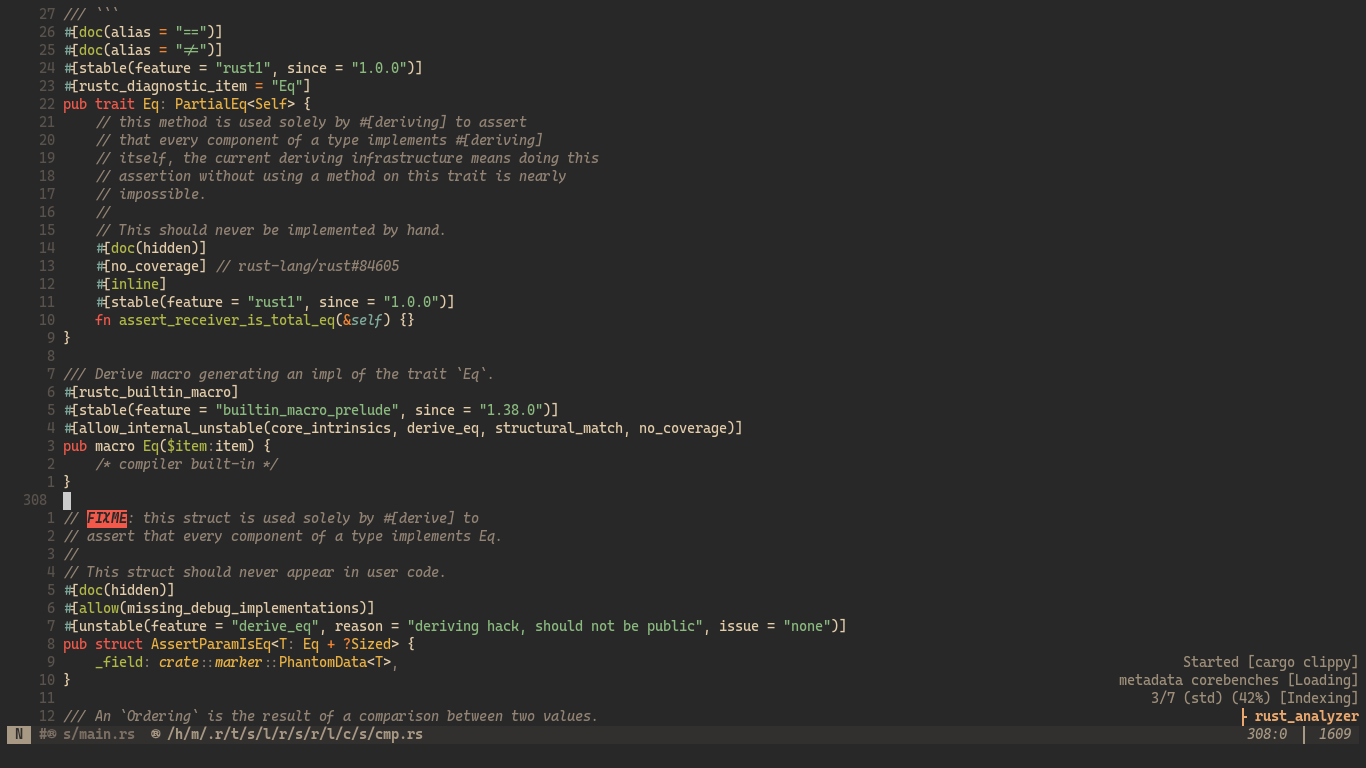Screen dimensions: 1366x768
Task: Place cursor on the doc alias "≠" attribute
Action: tap(143, 50)
